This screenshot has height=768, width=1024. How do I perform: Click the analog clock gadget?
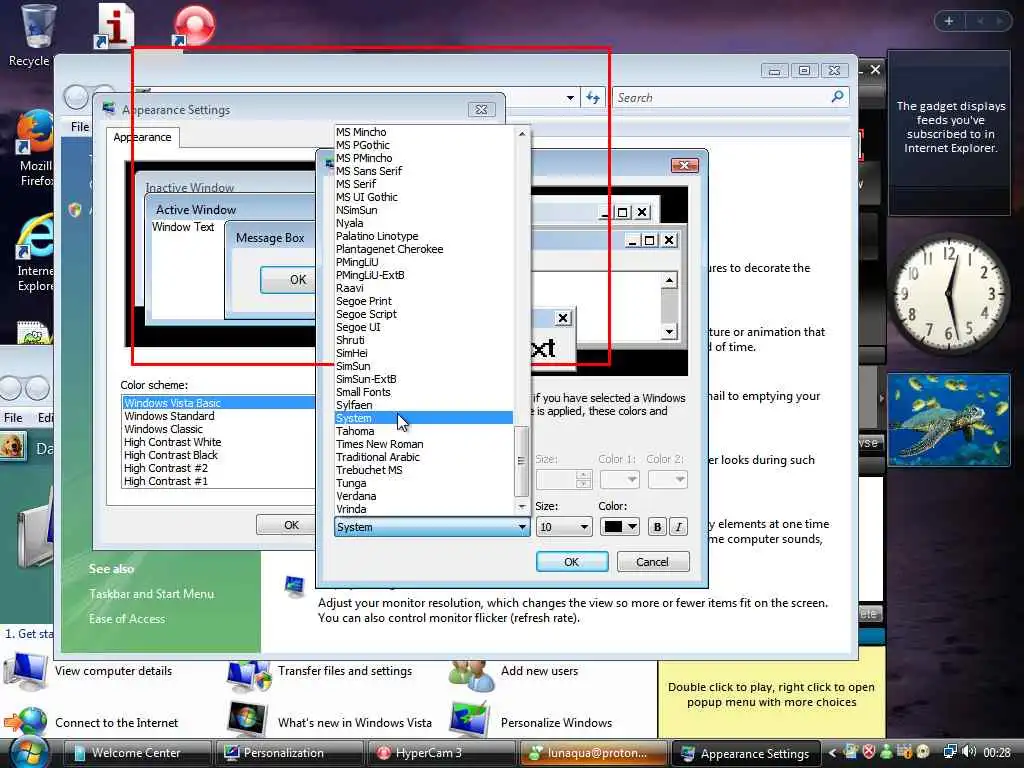[949, 294]
